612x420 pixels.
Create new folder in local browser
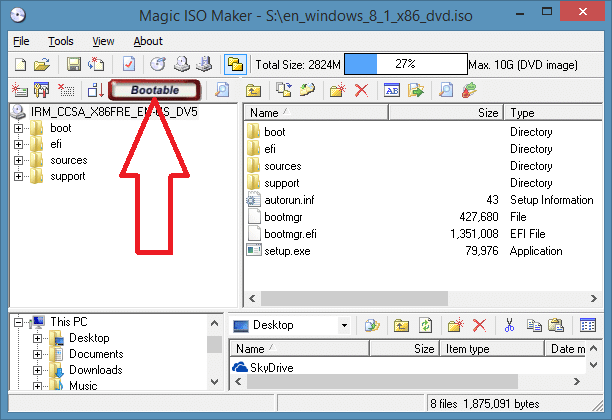pos(456,325)
